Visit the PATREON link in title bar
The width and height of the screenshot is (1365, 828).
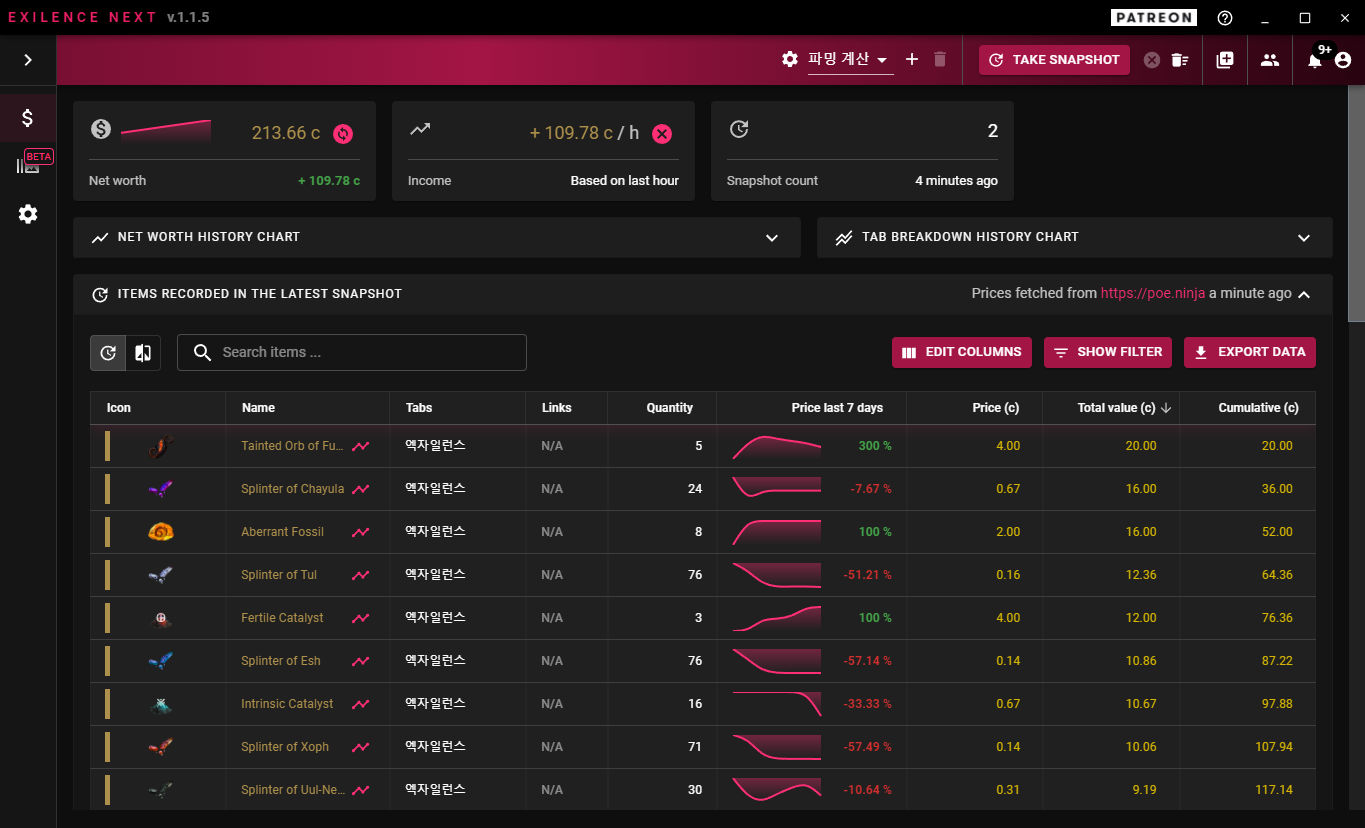[x=1154, y=18]
